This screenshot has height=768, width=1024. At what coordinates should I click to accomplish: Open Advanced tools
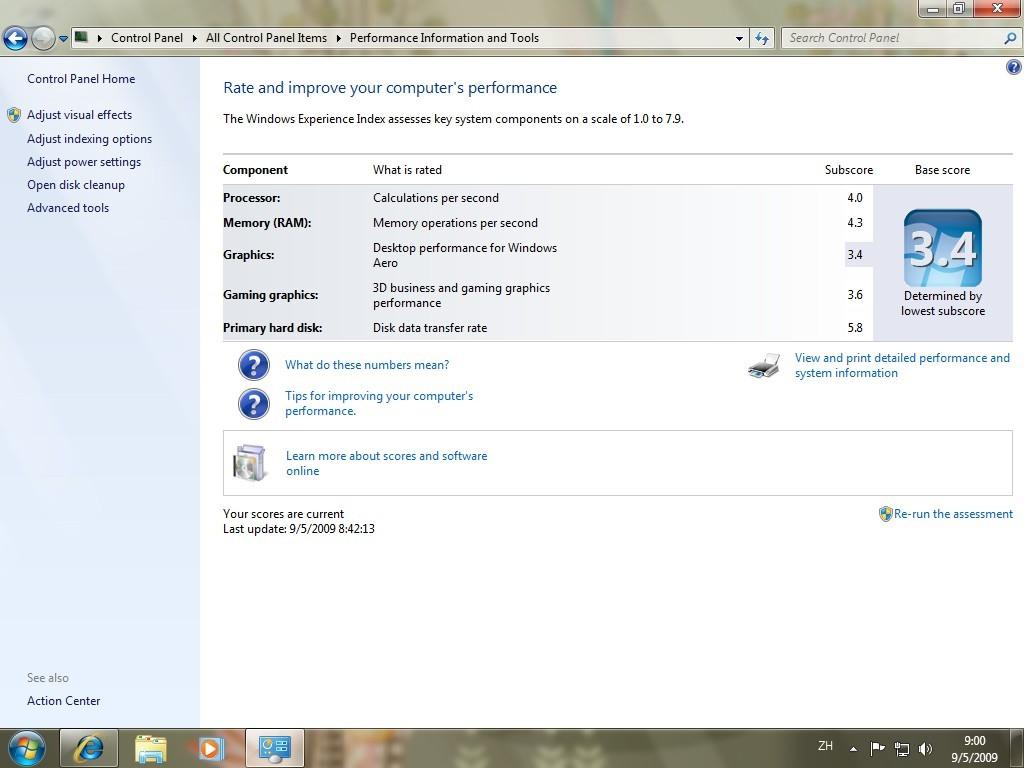tap(68, 208)
